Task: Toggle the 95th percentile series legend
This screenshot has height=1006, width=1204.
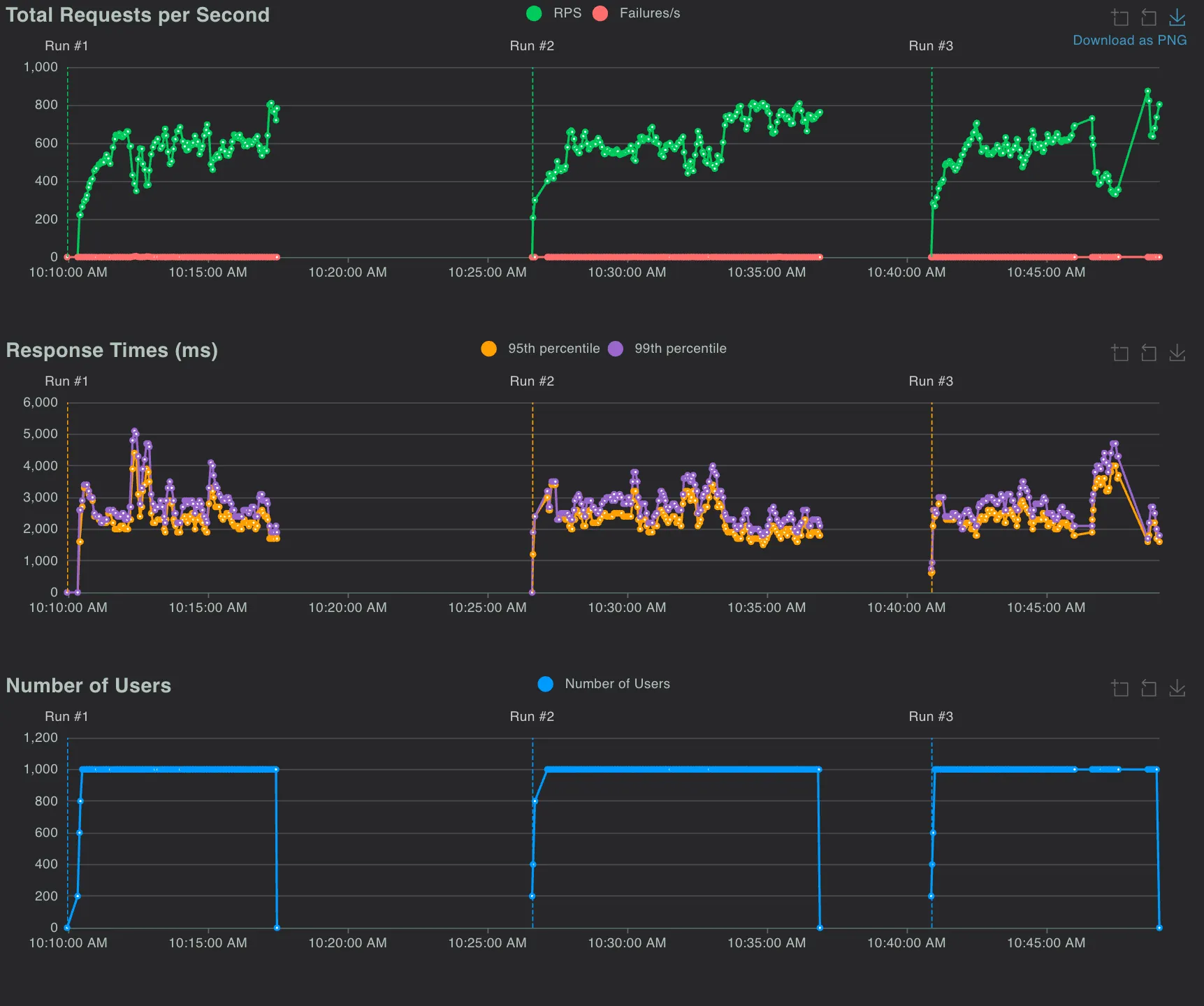Action: (x=540, y=349)
